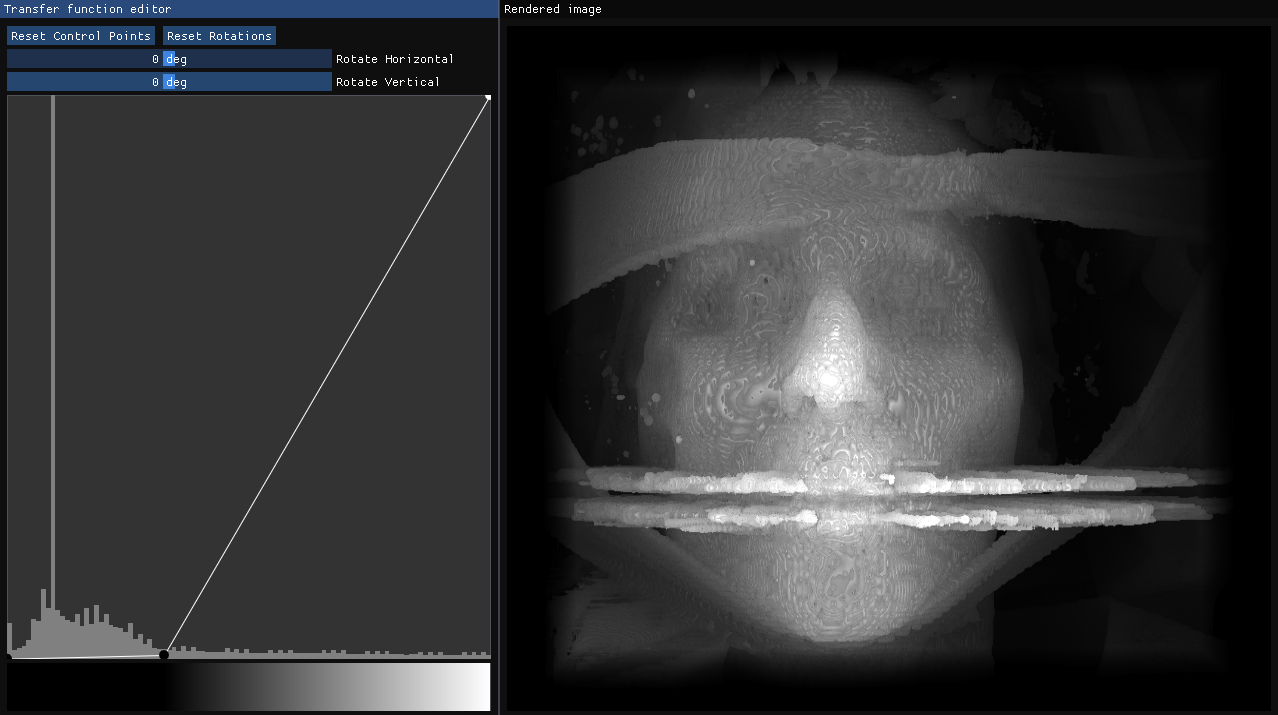Select the bottom-left control point of the curve
Viewport: 1278px width, 715px height.
8,658
